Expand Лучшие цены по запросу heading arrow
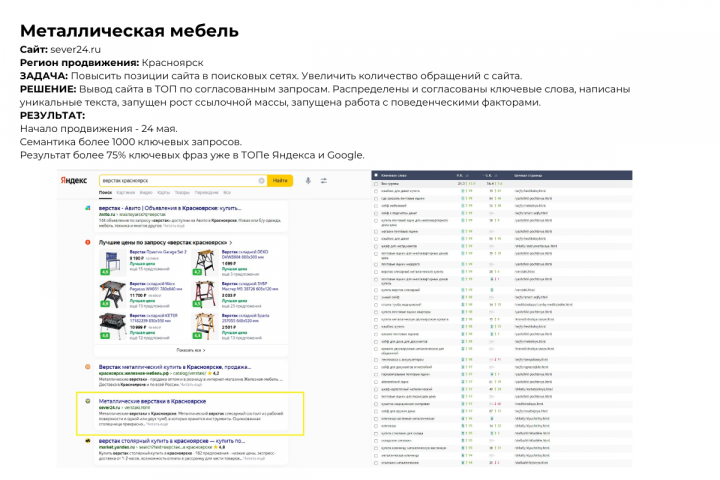The width and height of the screenshot is (720, 480). (231, 242)
